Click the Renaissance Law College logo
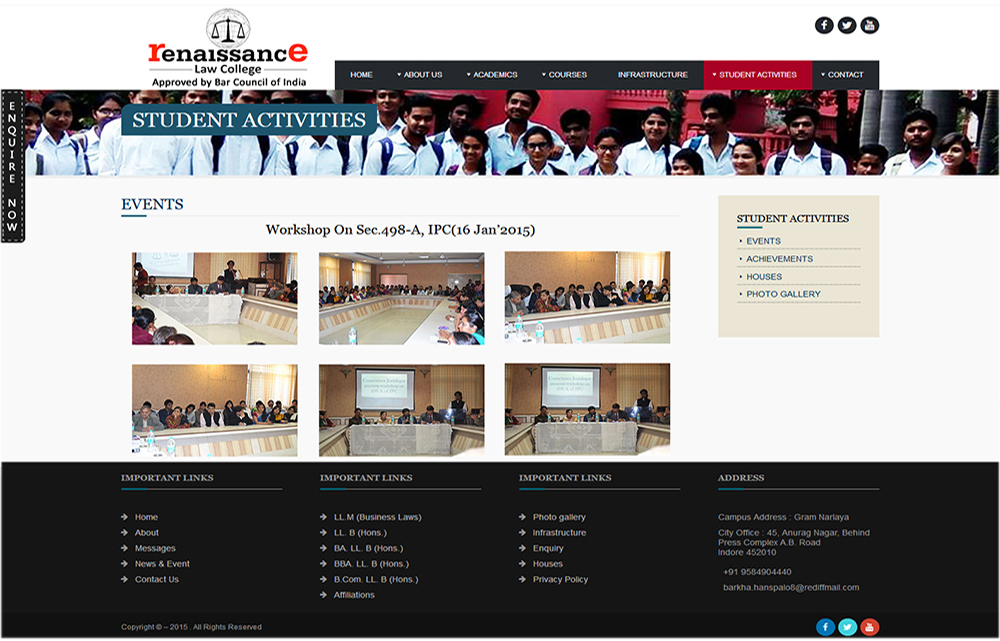 [229, 48]
